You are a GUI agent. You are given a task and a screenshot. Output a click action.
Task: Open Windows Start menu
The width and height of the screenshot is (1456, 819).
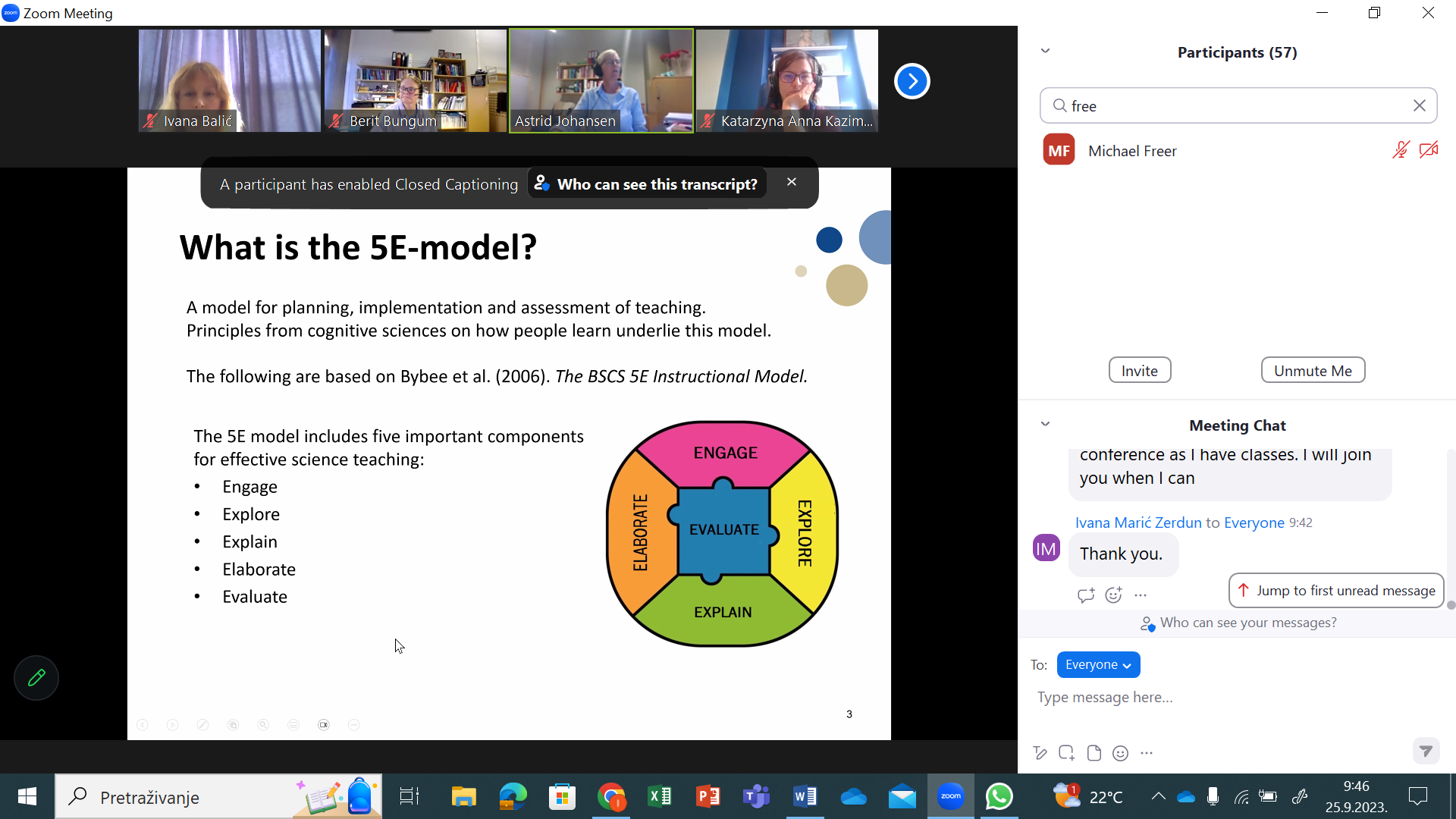tap(27, 796)
